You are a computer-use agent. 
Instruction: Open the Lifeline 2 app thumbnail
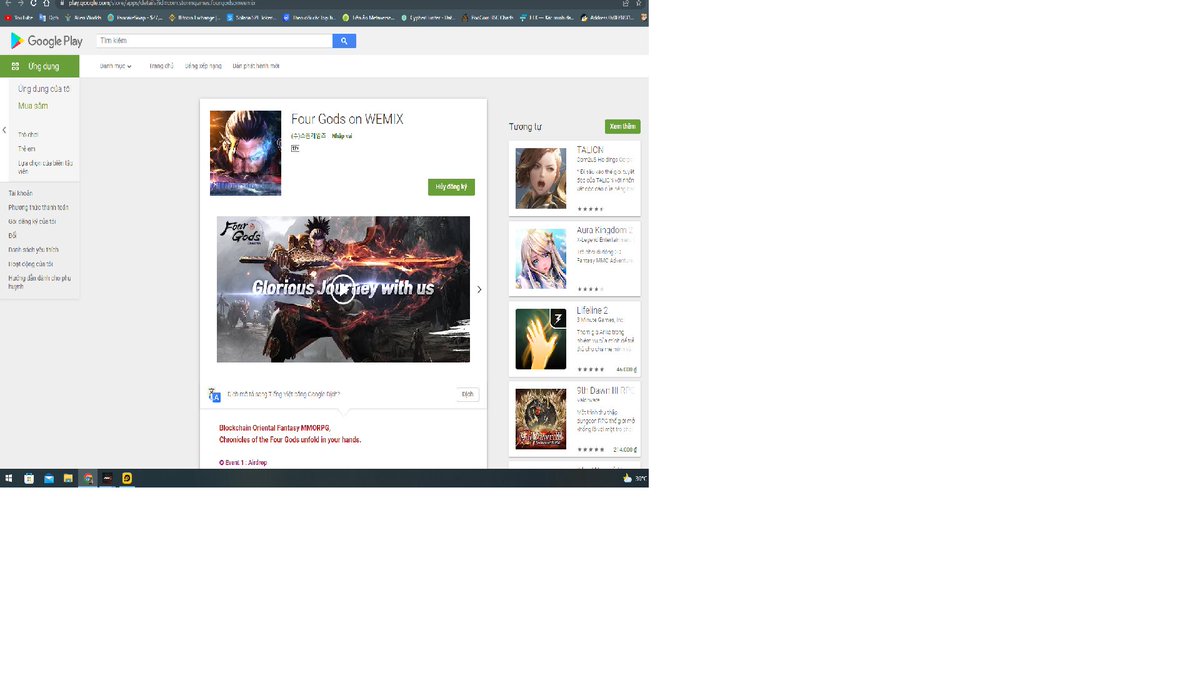pyautogui.click(x=541, y=339)
